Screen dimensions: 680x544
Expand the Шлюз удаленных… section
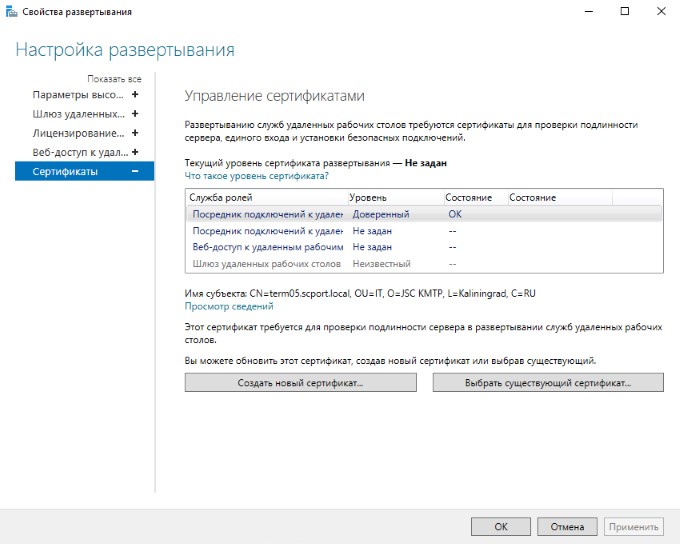[x=135, y=114]
